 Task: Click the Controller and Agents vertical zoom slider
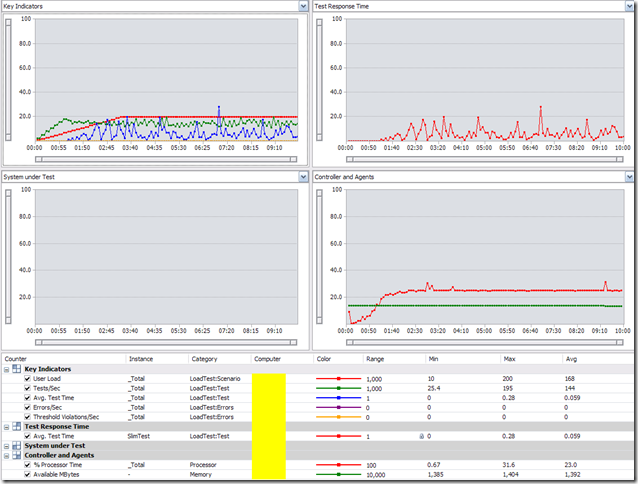pos(319,257)
